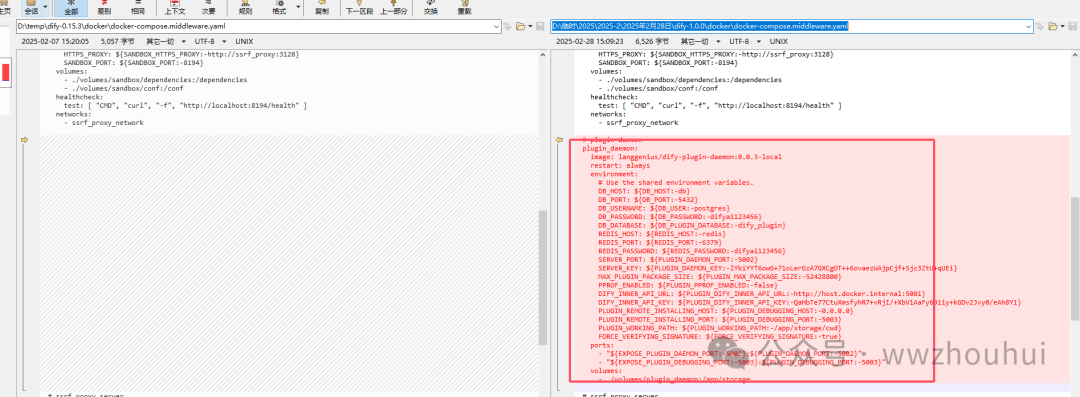Screen dimensions: 1080x397
Task: Click the right pane go arrow icon
Action: coord(1041,26)
